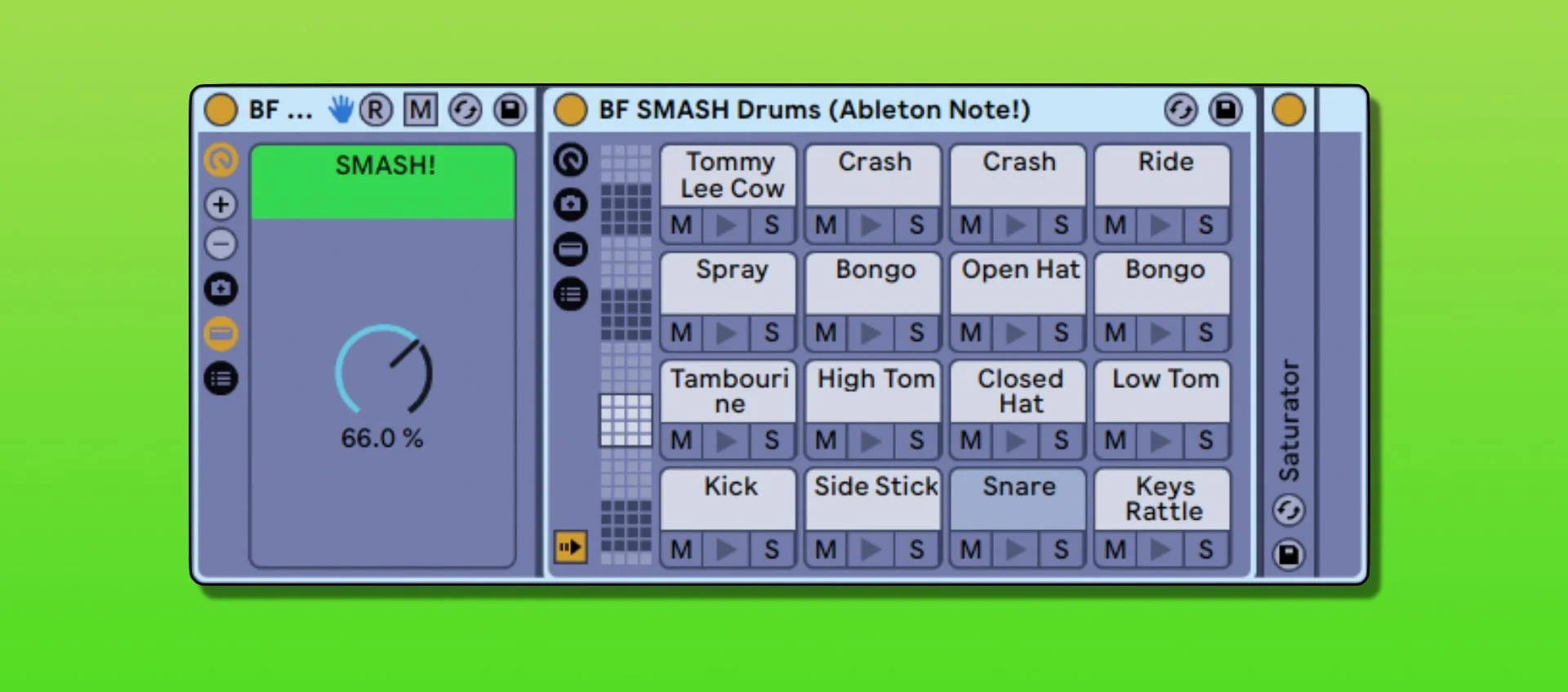
Task: Click the SMASH! macro knob
Action: click(384, 370)
